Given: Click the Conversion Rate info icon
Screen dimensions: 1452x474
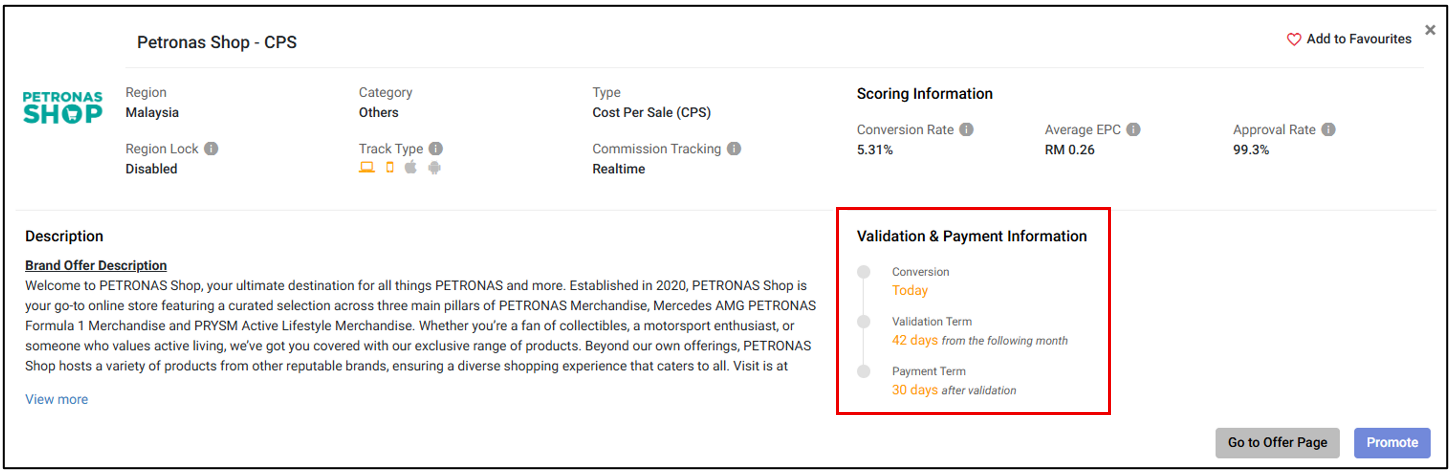Looking at the screenshot, I should 966,130.
